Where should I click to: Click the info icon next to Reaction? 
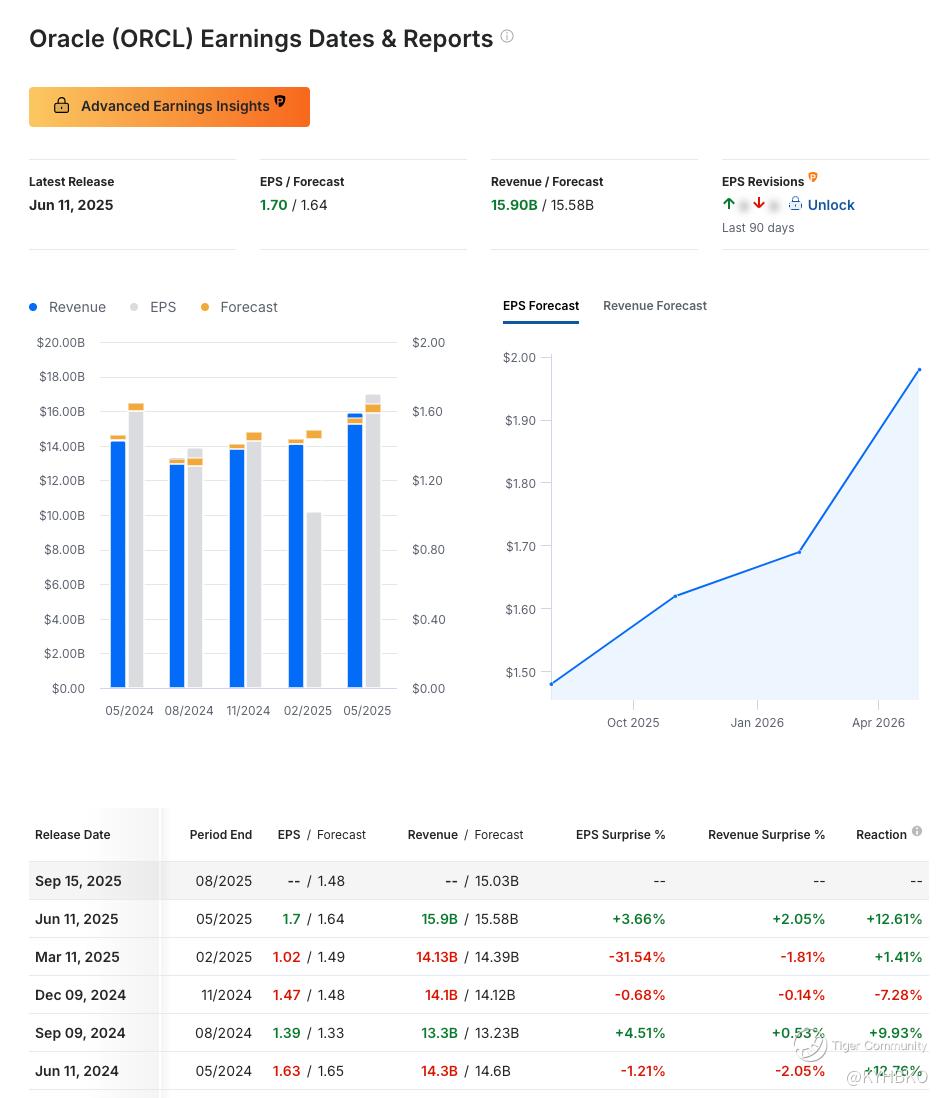pos(917,831)
